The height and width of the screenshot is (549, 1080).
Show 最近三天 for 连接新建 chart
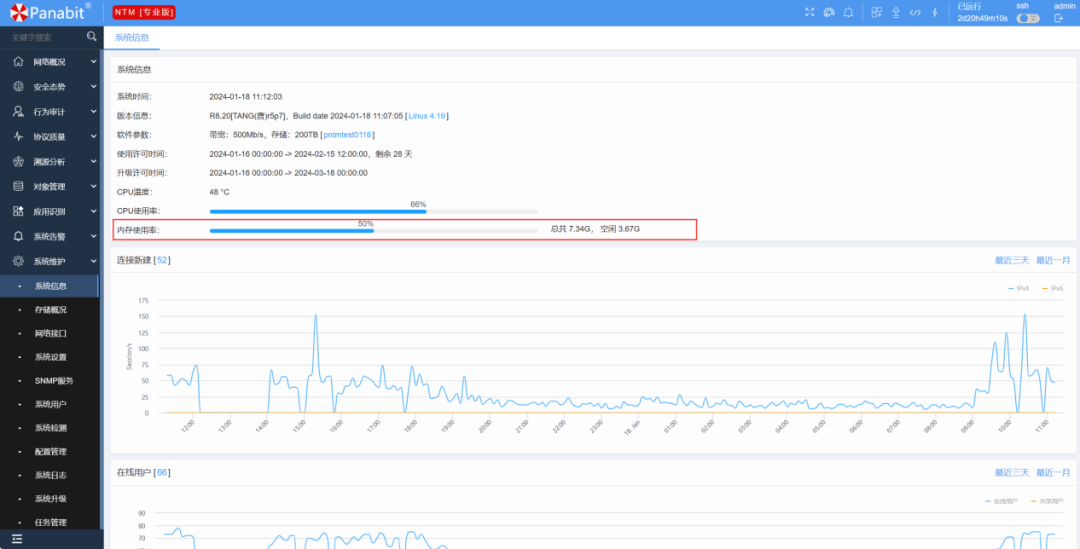pyautogui.click(x=1012, y=260)
